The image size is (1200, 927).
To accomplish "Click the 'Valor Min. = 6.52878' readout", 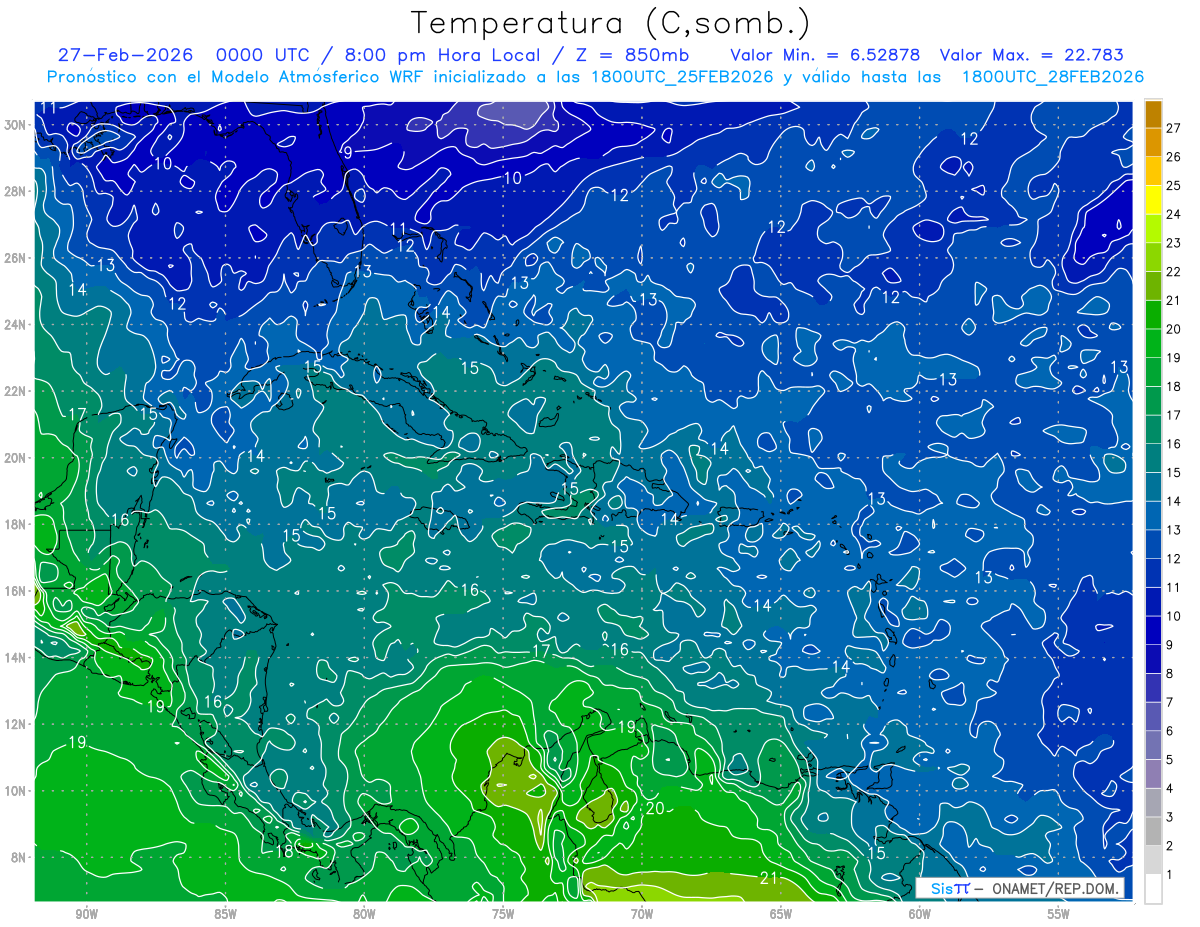I will coord(825,55).
